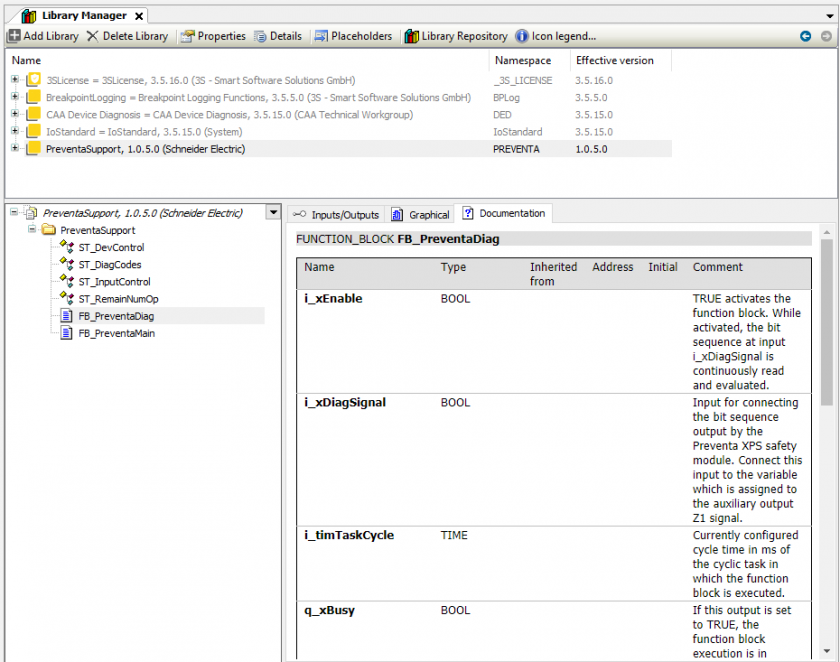Click the CAA Device Diagnosis library icon

[x=34, y=114]
